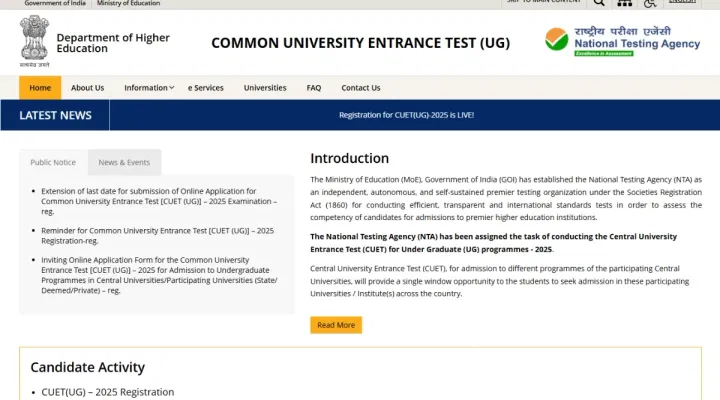
Task: Open the About Us menu item
Action: coord(87,88)
